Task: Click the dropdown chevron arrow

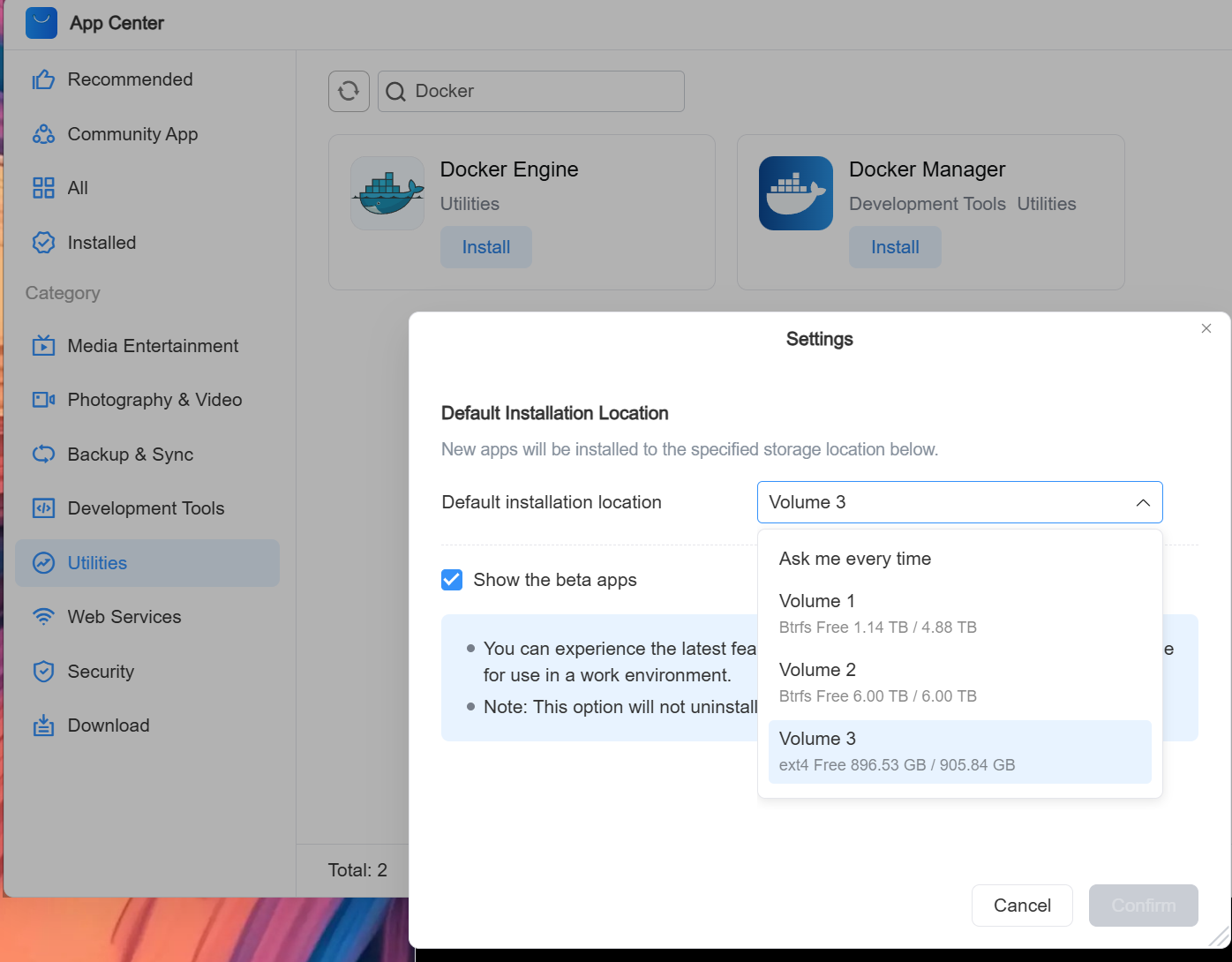Action: coord(1143,502)
